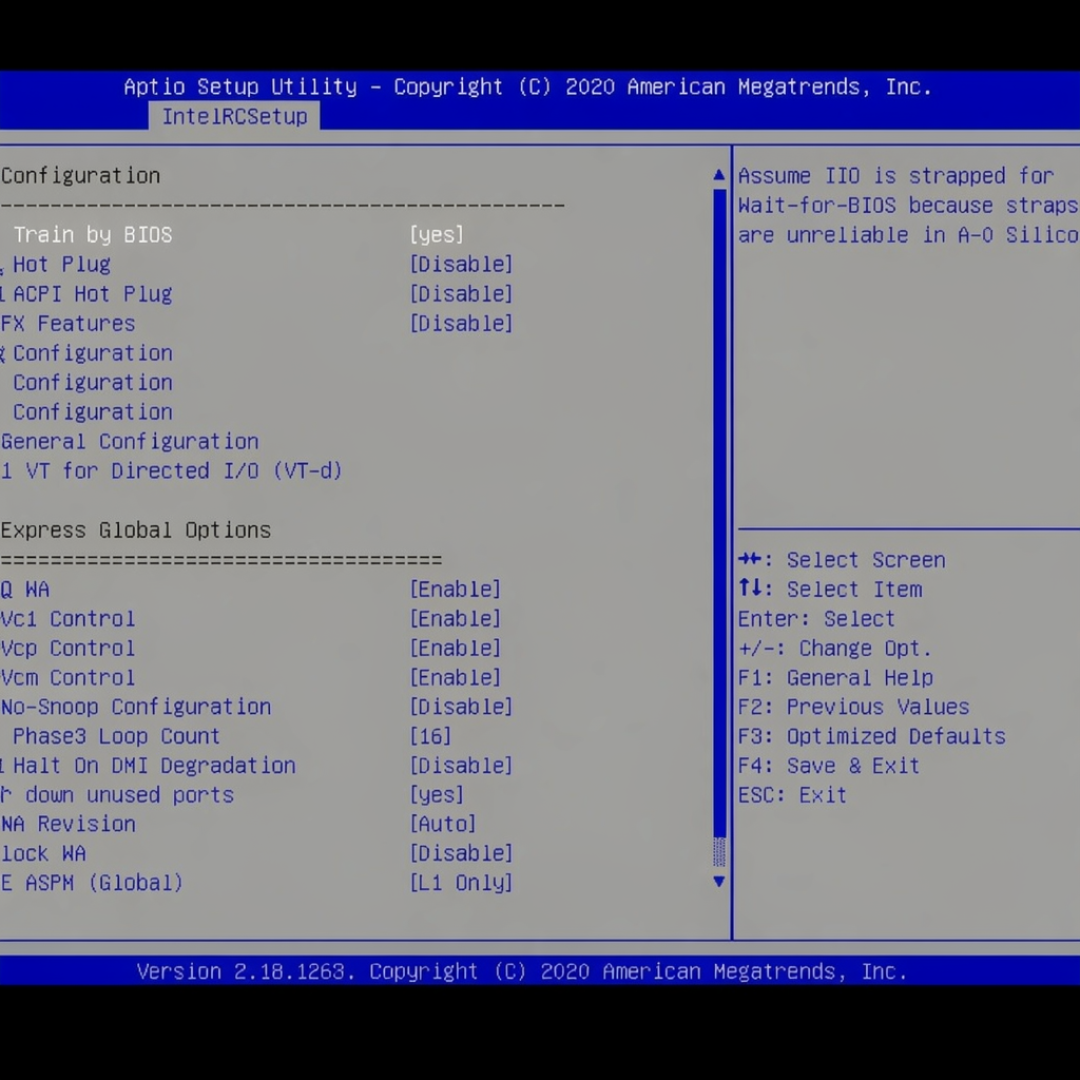Toggle the Vcm Control [Enable] value

pyautogui.click(x=455, y=678)
